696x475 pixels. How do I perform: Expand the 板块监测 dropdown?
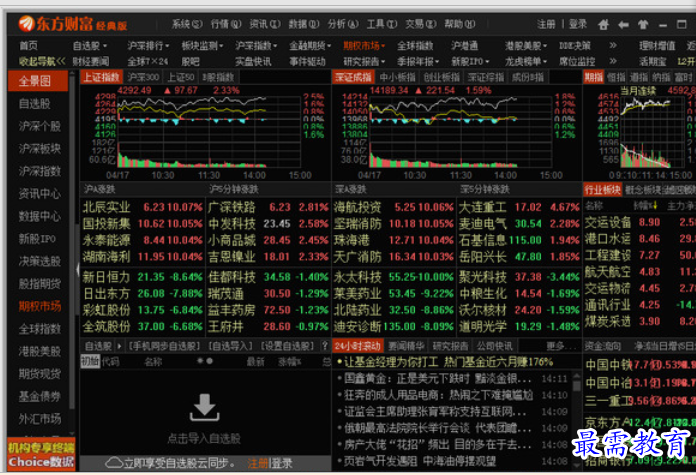[x=202, y=45]
